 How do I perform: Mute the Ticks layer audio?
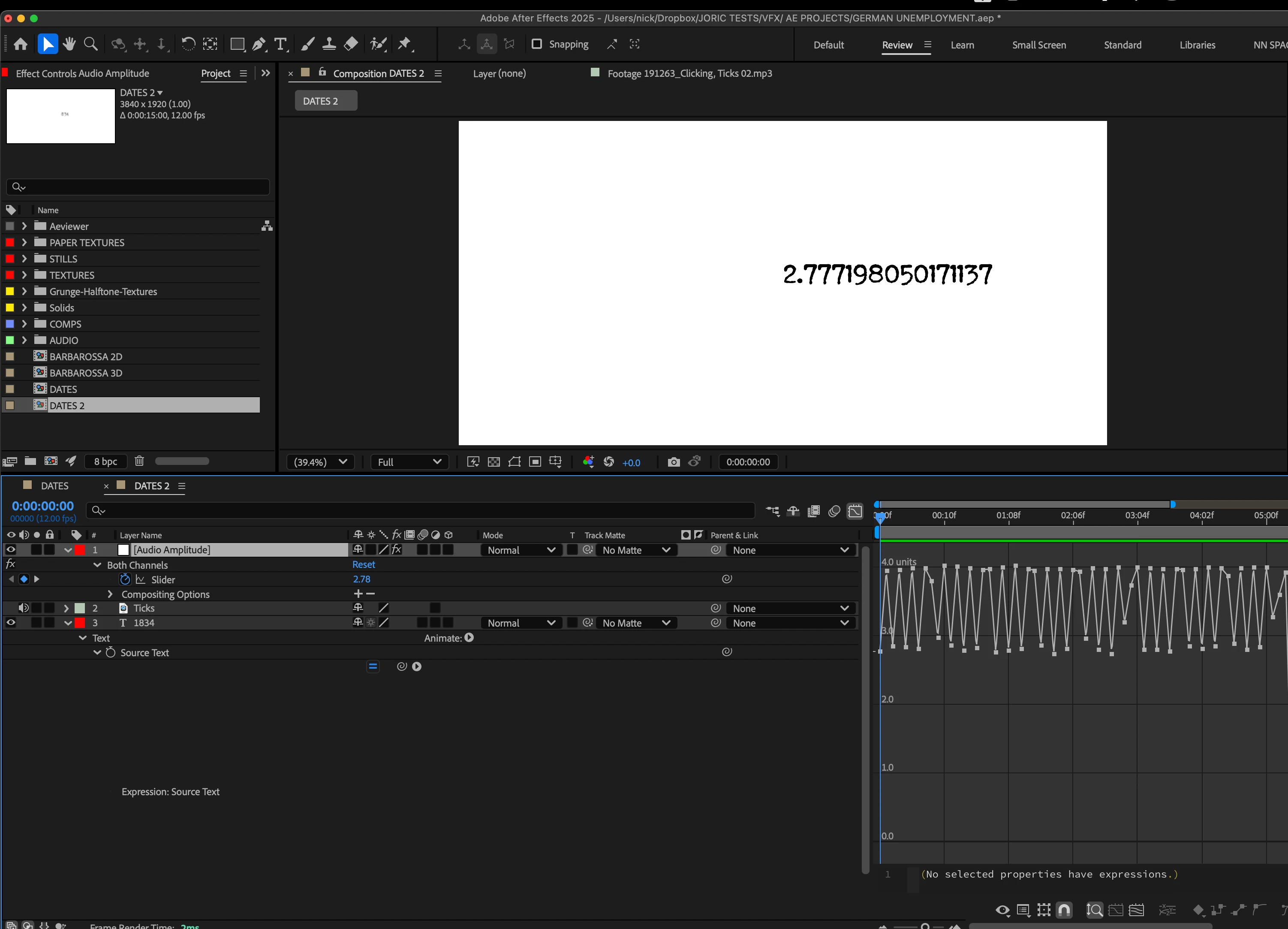coord(23,608)
